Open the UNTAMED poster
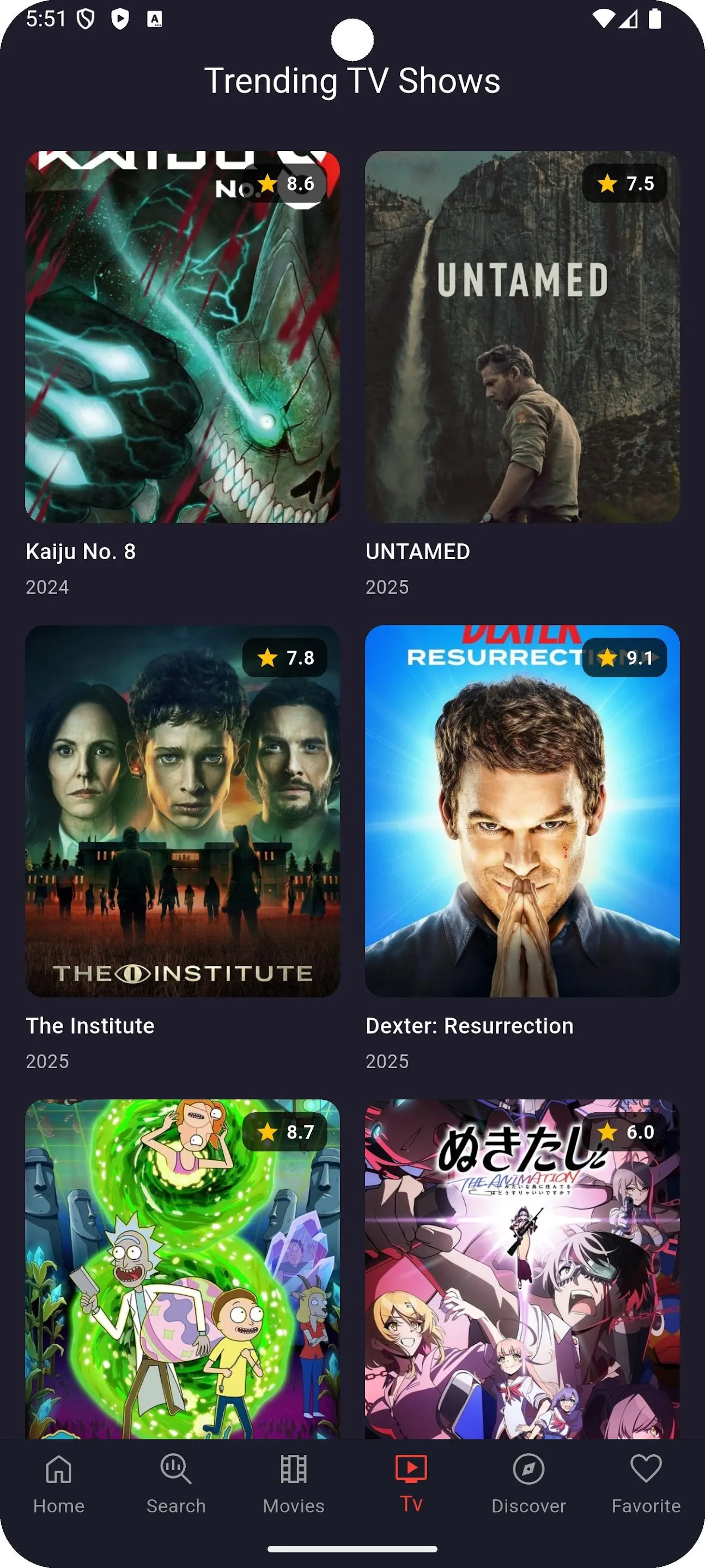 pos(522,336)
